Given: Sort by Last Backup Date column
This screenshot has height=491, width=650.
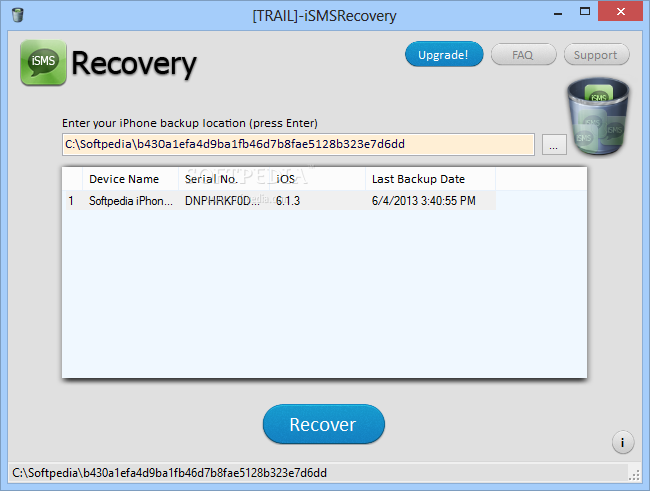Looking at the screenshot, I should 430,179.
